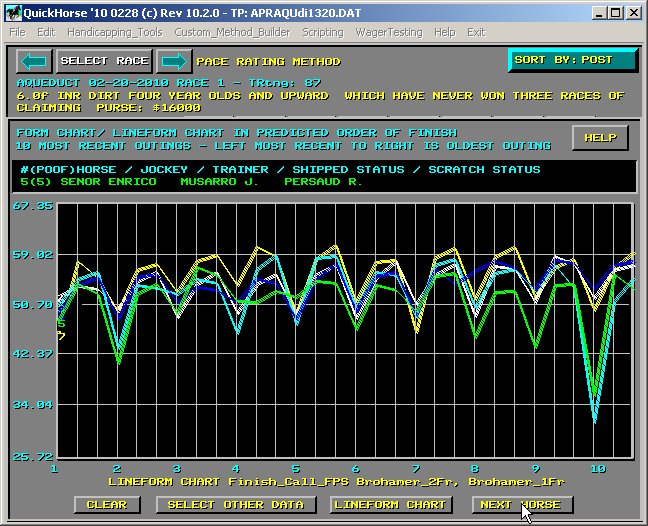Toggle the SORT BY: POST button
648x526 pixels.
coord(572,60)
